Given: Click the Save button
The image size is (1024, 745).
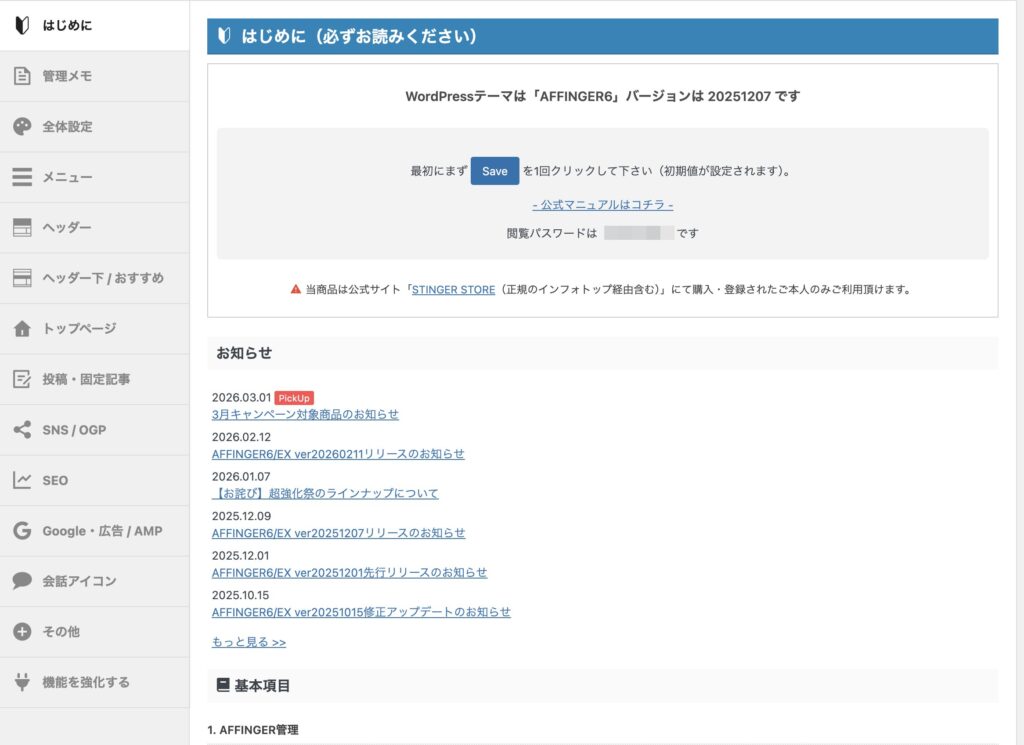Looking at the screenshot, I should click(495, 171).
